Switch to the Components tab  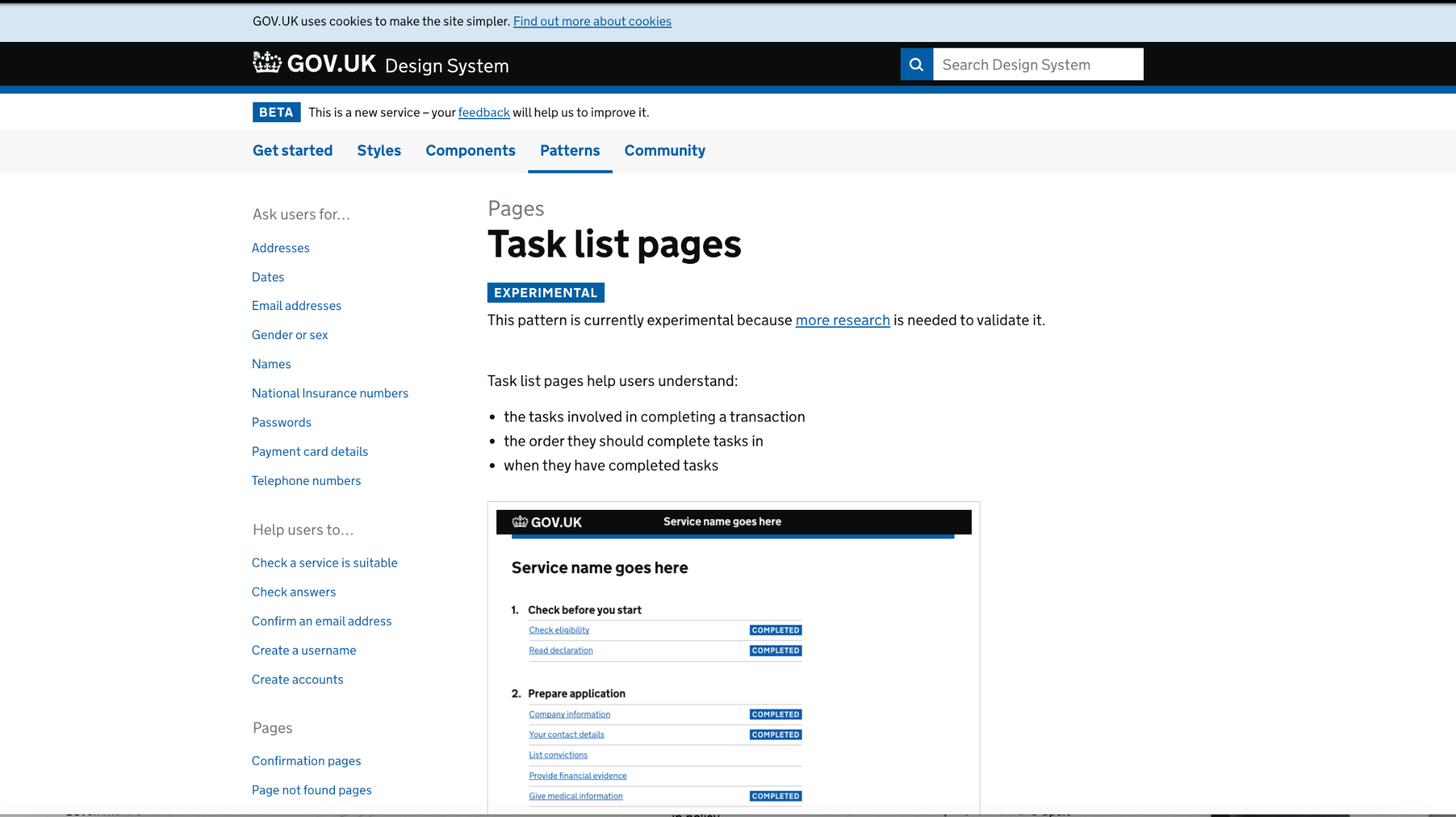pos(470,150)
